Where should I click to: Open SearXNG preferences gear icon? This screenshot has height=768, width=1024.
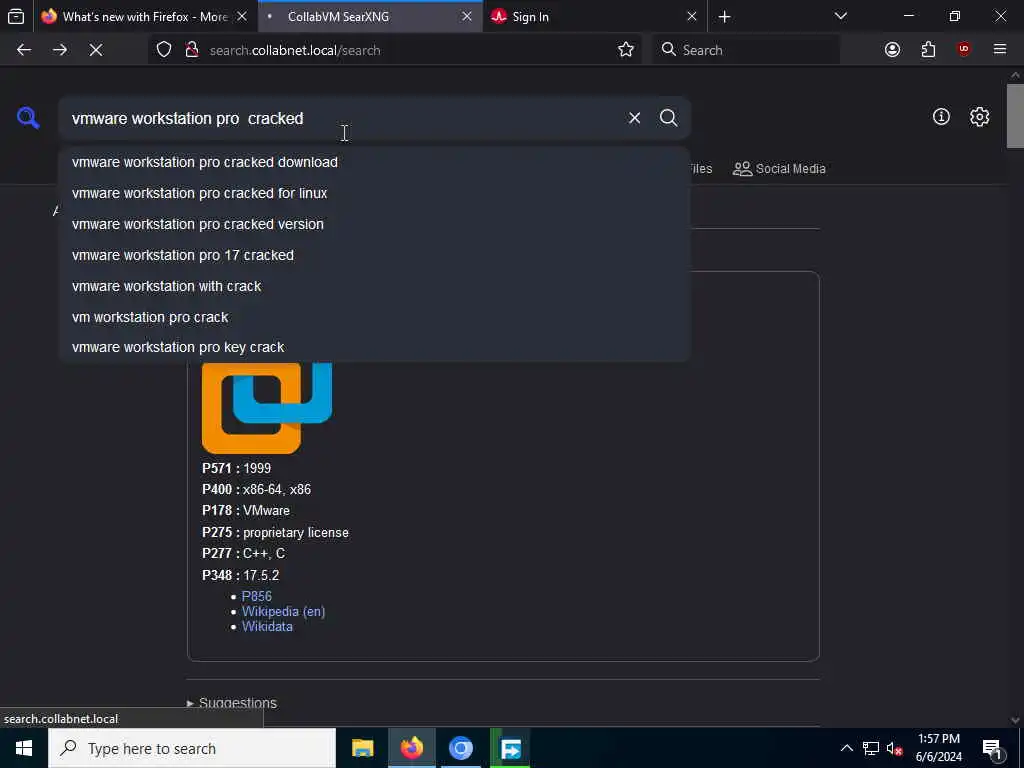click(979, 117)
